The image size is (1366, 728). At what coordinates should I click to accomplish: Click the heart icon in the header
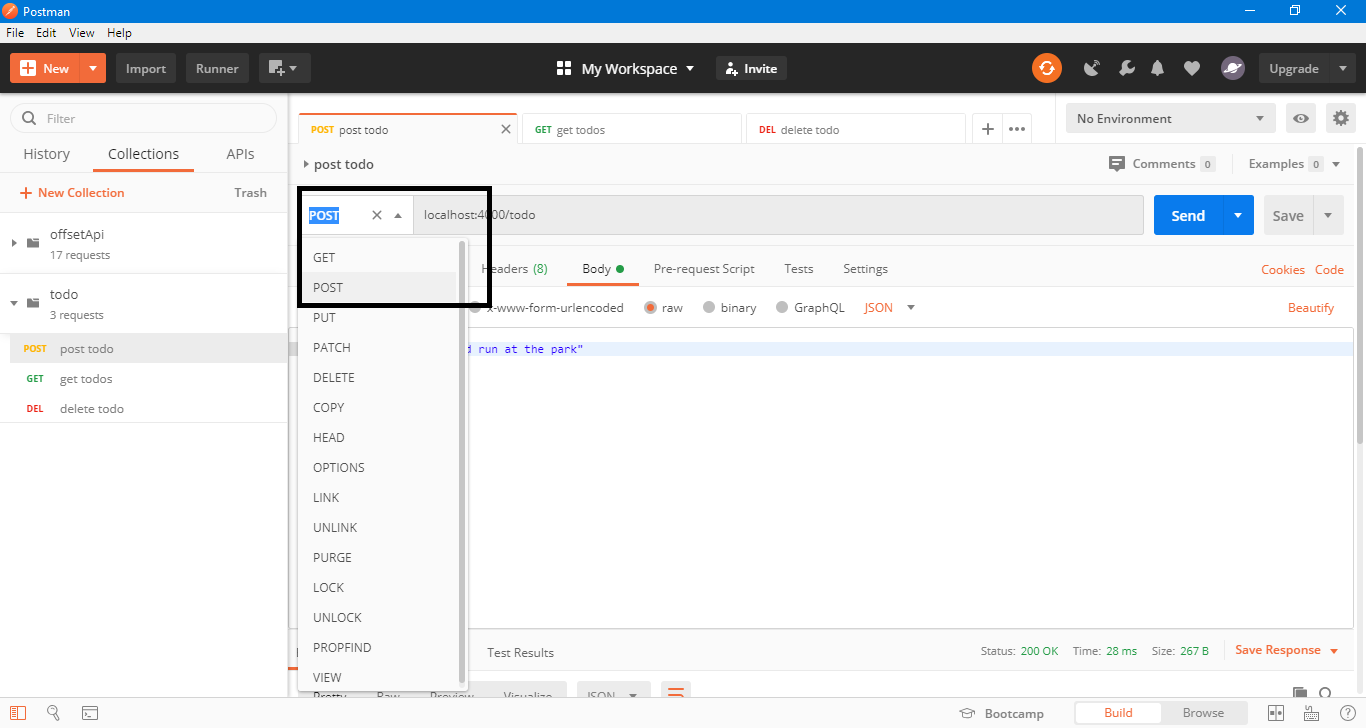click(1191, 68)
